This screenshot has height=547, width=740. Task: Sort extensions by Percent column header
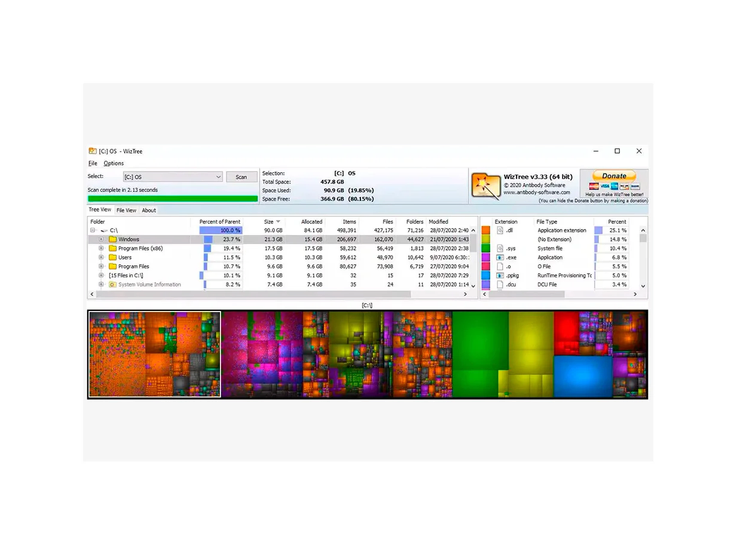click(x=617, y=221)
